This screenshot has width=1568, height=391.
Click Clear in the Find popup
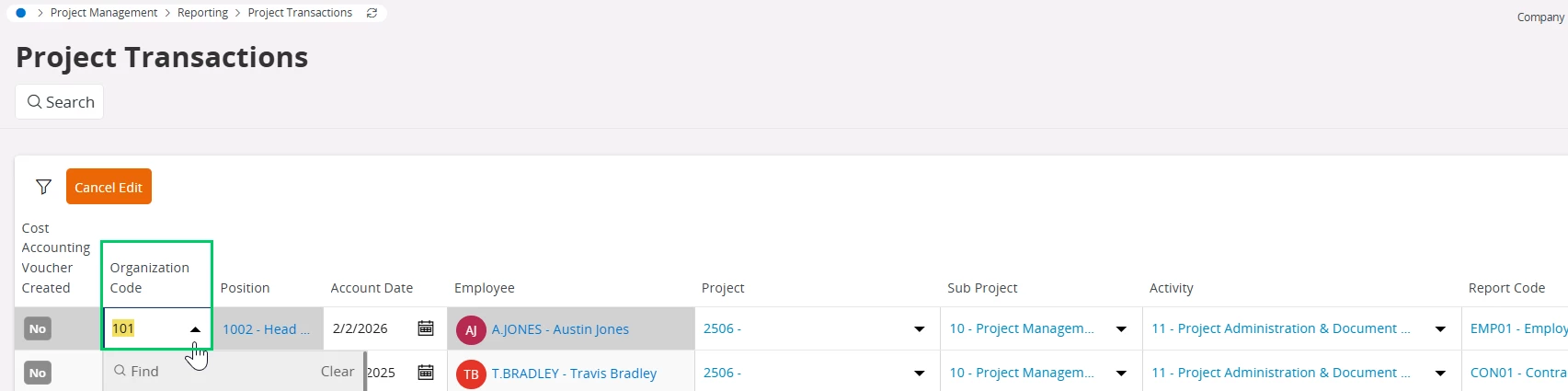pos(338,372)
